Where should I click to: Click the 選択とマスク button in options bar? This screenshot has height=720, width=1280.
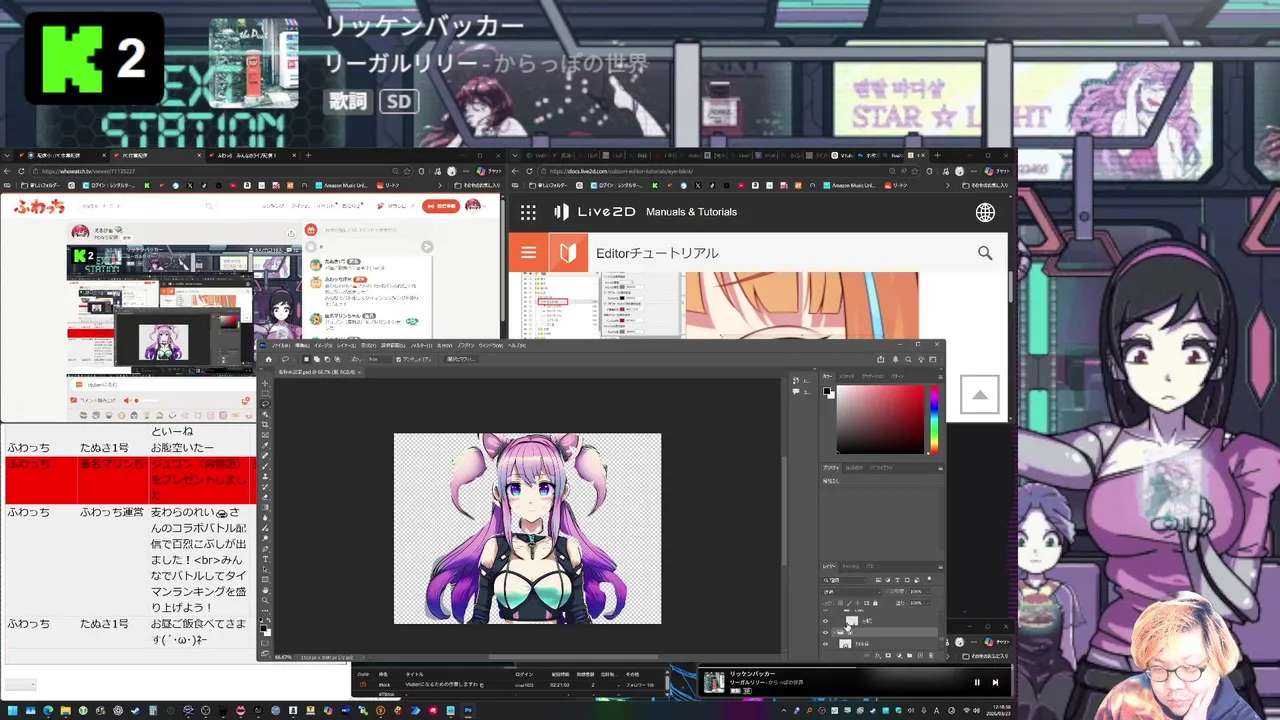pos(461,359)
